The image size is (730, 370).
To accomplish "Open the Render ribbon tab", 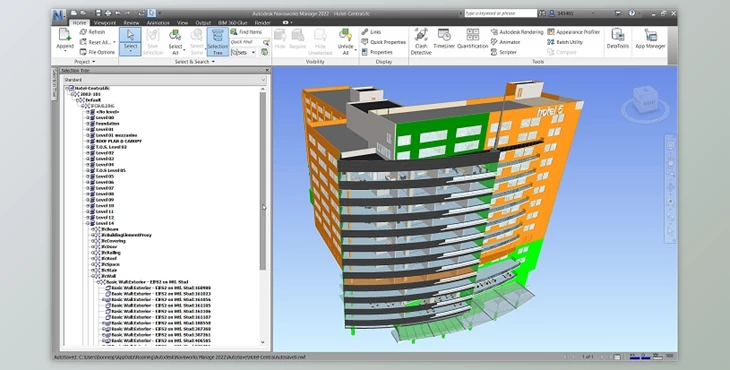I will (x=263, y=22).
